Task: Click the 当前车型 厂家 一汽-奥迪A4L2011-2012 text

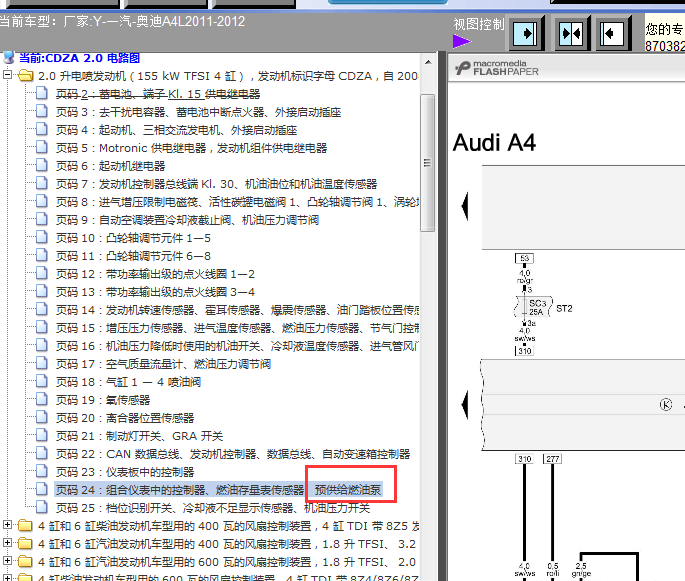Action: (122, 21)
